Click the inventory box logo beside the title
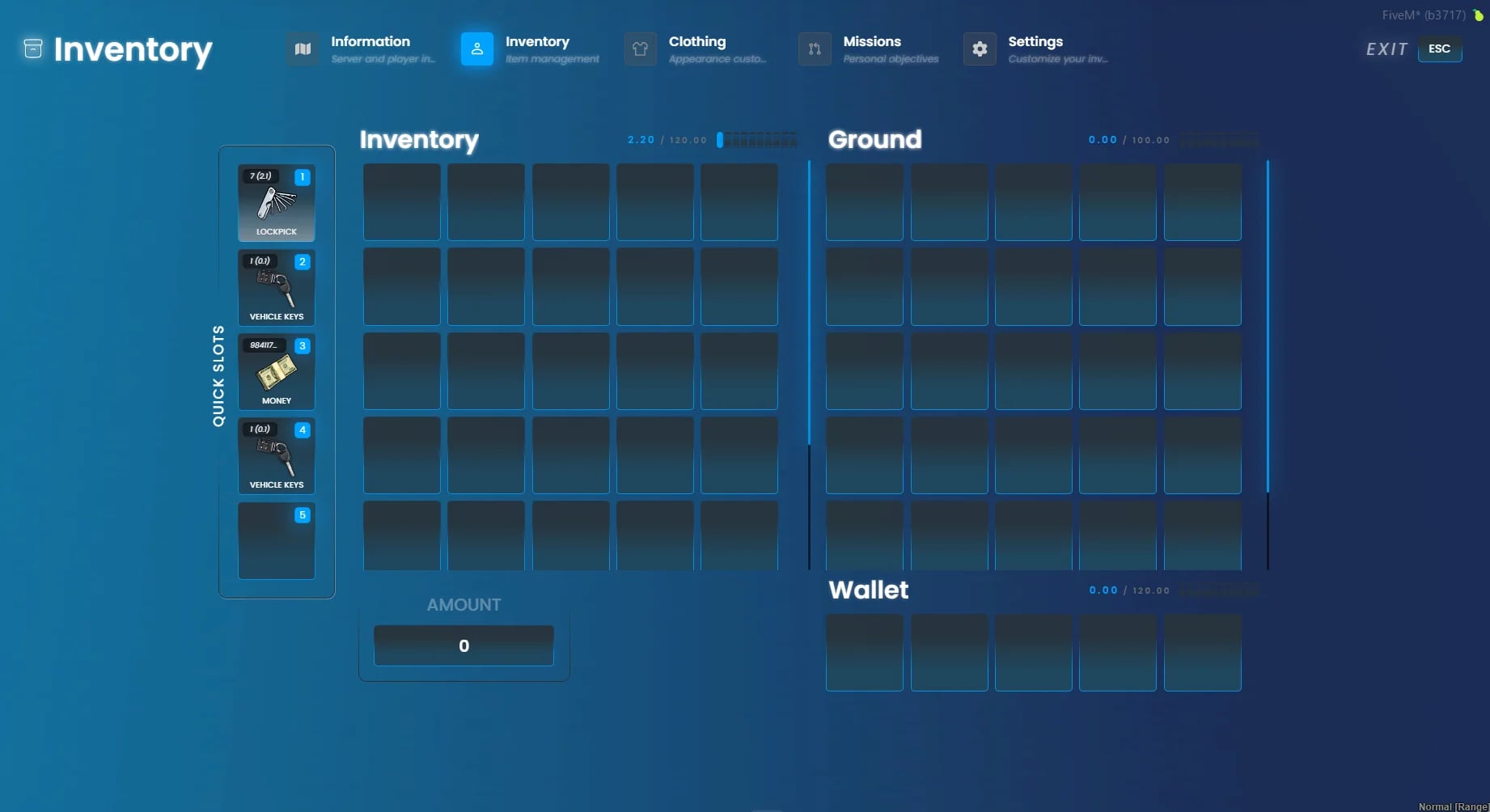The height and width of the screenshot is (812, 1490). (x=32, y=49)
